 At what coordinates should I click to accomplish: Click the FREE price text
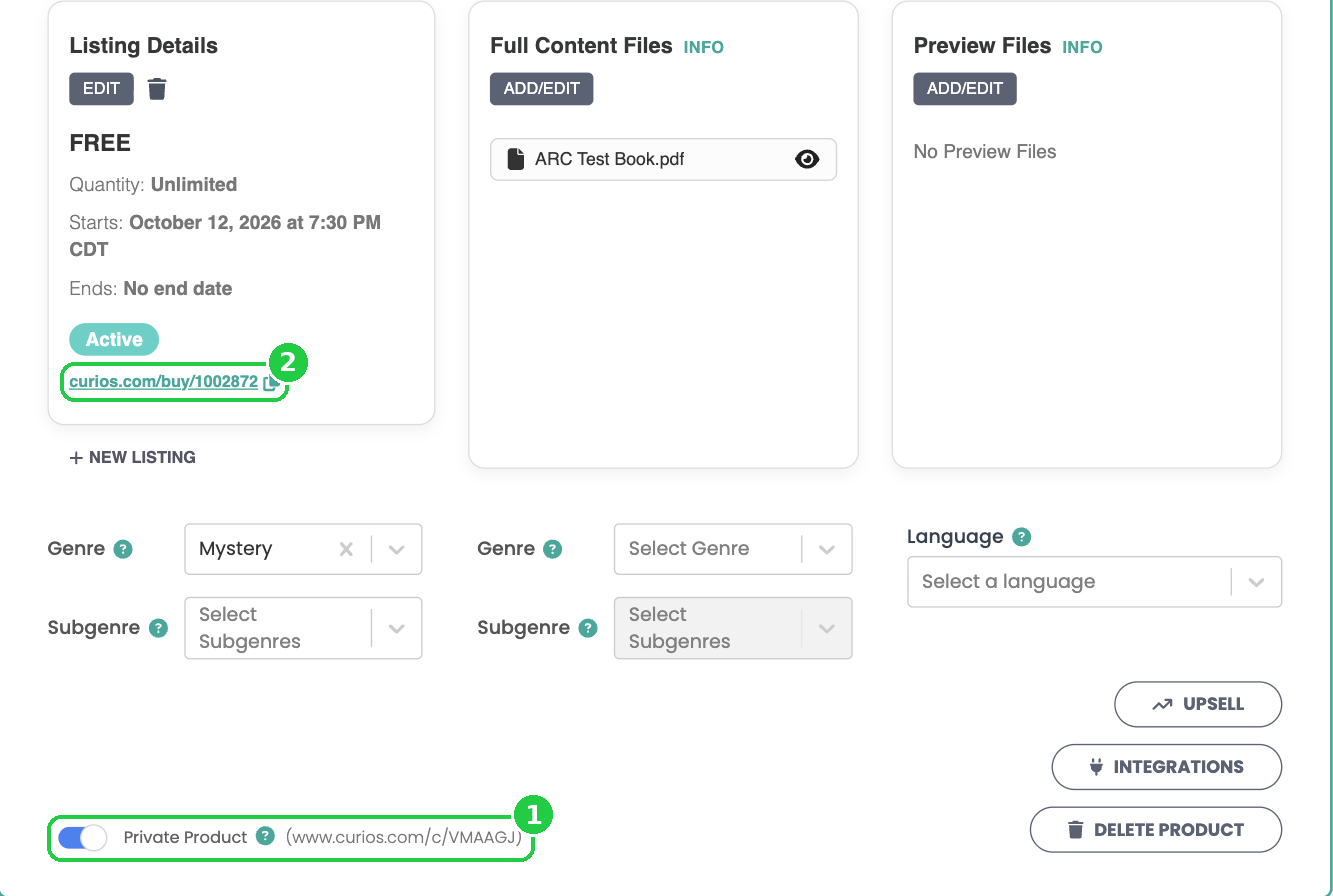tap(100, 143)
